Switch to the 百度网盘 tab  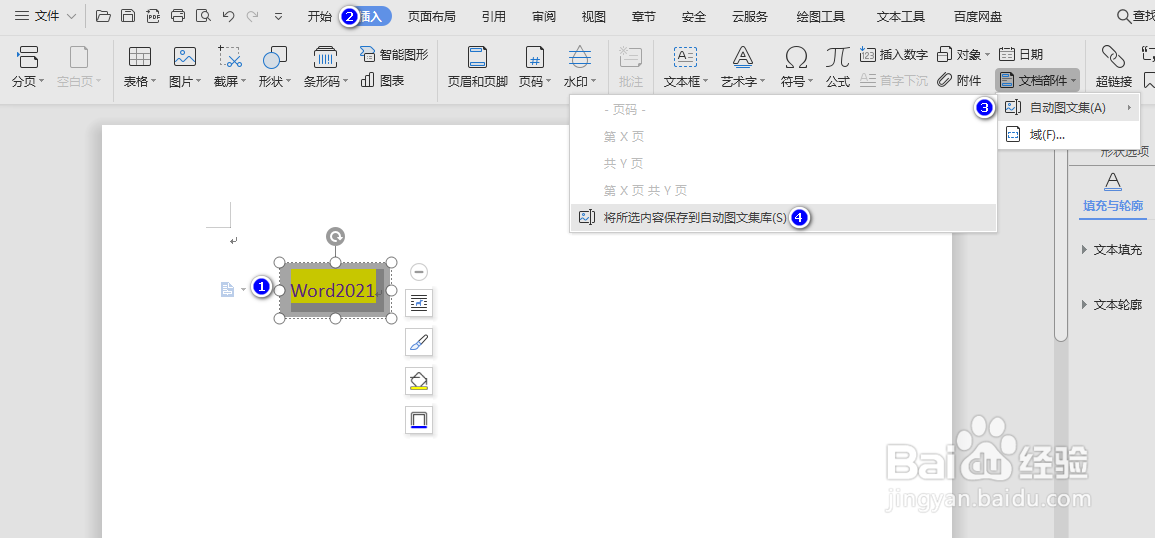[x=978, y=16]
